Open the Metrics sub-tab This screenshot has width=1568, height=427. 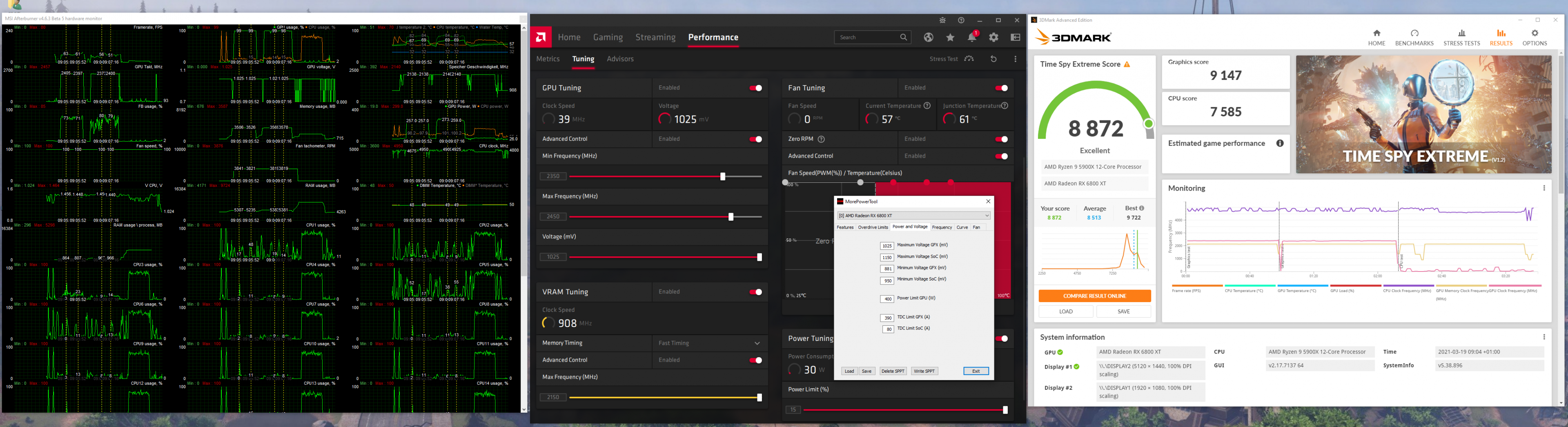coord(548,59)
